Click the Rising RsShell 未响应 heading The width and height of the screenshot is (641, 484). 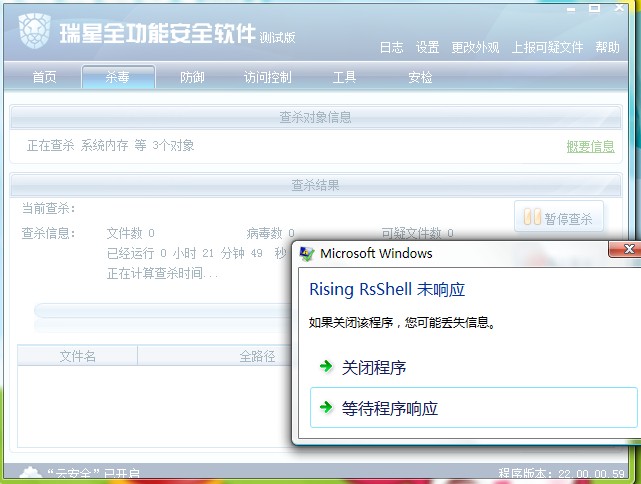tap(387, 289)
